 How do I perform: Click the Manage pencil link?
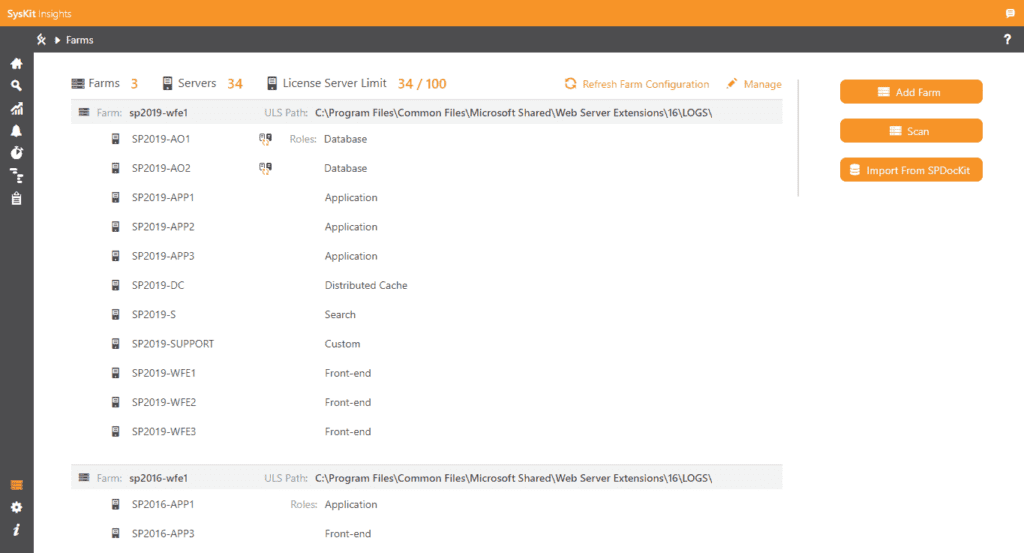[754, 84]
